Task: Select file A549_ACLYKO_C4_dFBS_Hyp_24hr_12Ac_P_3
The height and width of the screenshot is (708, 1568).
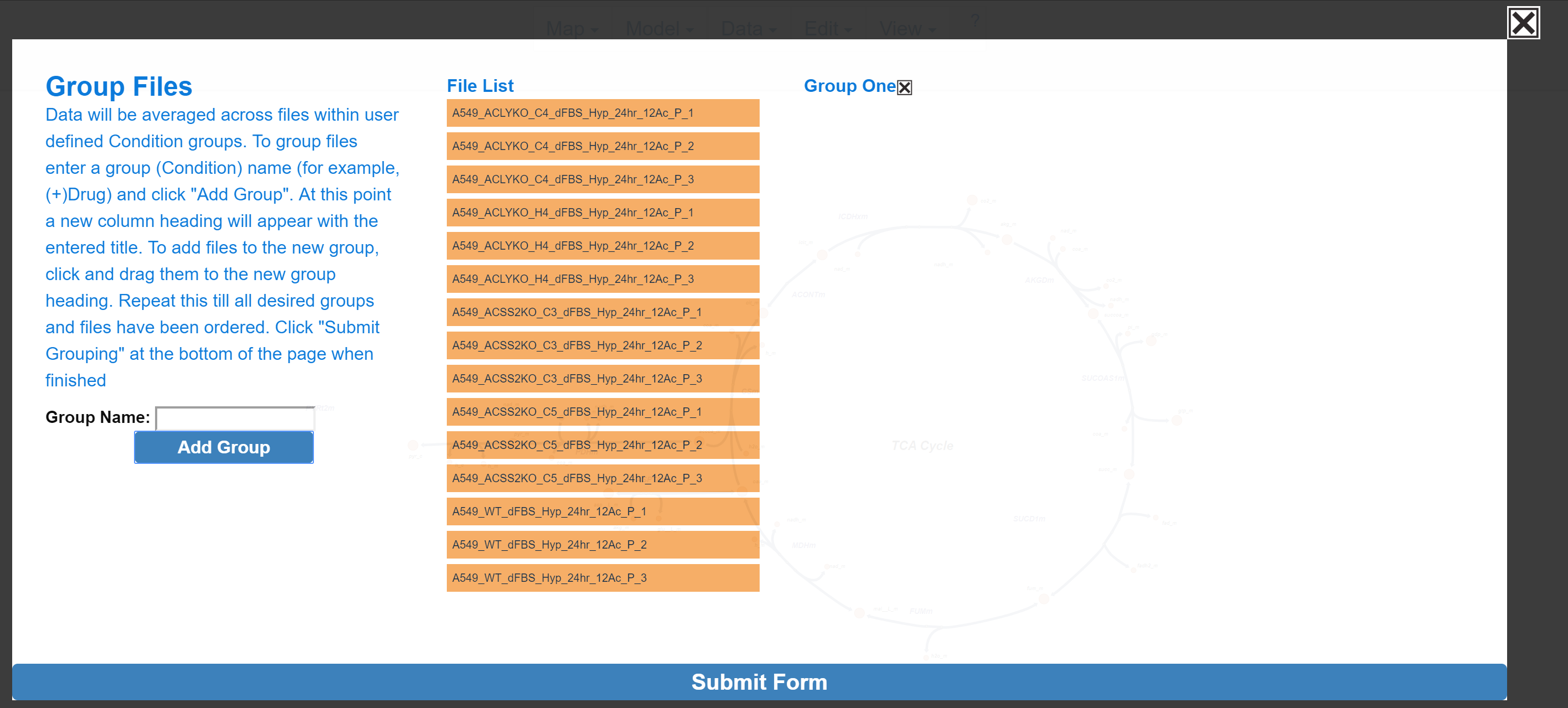Action: point(602,179)
